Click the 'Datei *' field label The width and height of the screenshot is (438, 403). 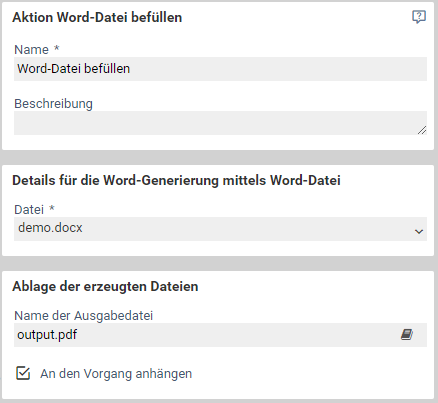(34, 210)
